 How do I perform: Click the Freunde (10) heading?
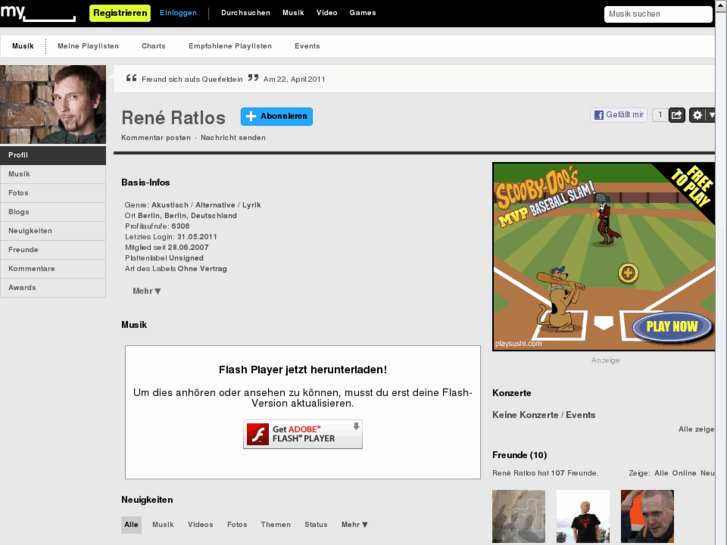tap(520, 455)
